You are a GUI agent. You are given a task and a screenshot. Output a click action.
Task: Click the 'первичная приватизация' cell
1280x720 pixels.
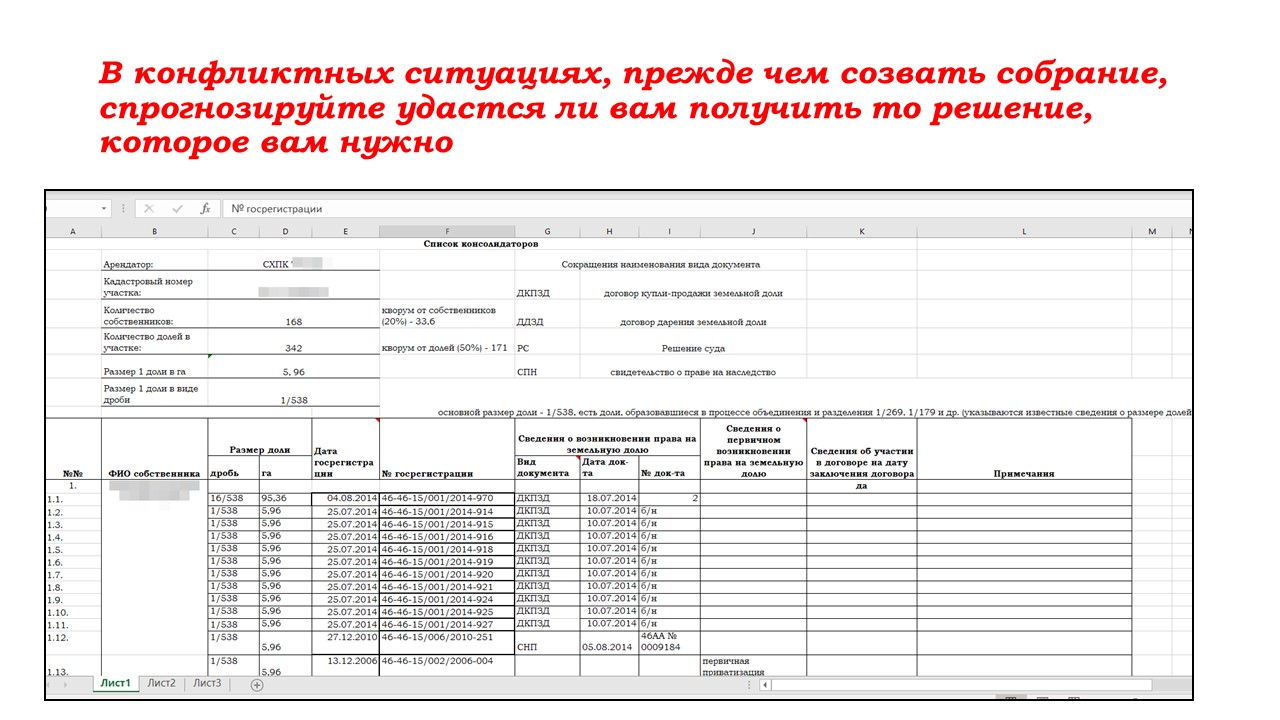point(753,666)
